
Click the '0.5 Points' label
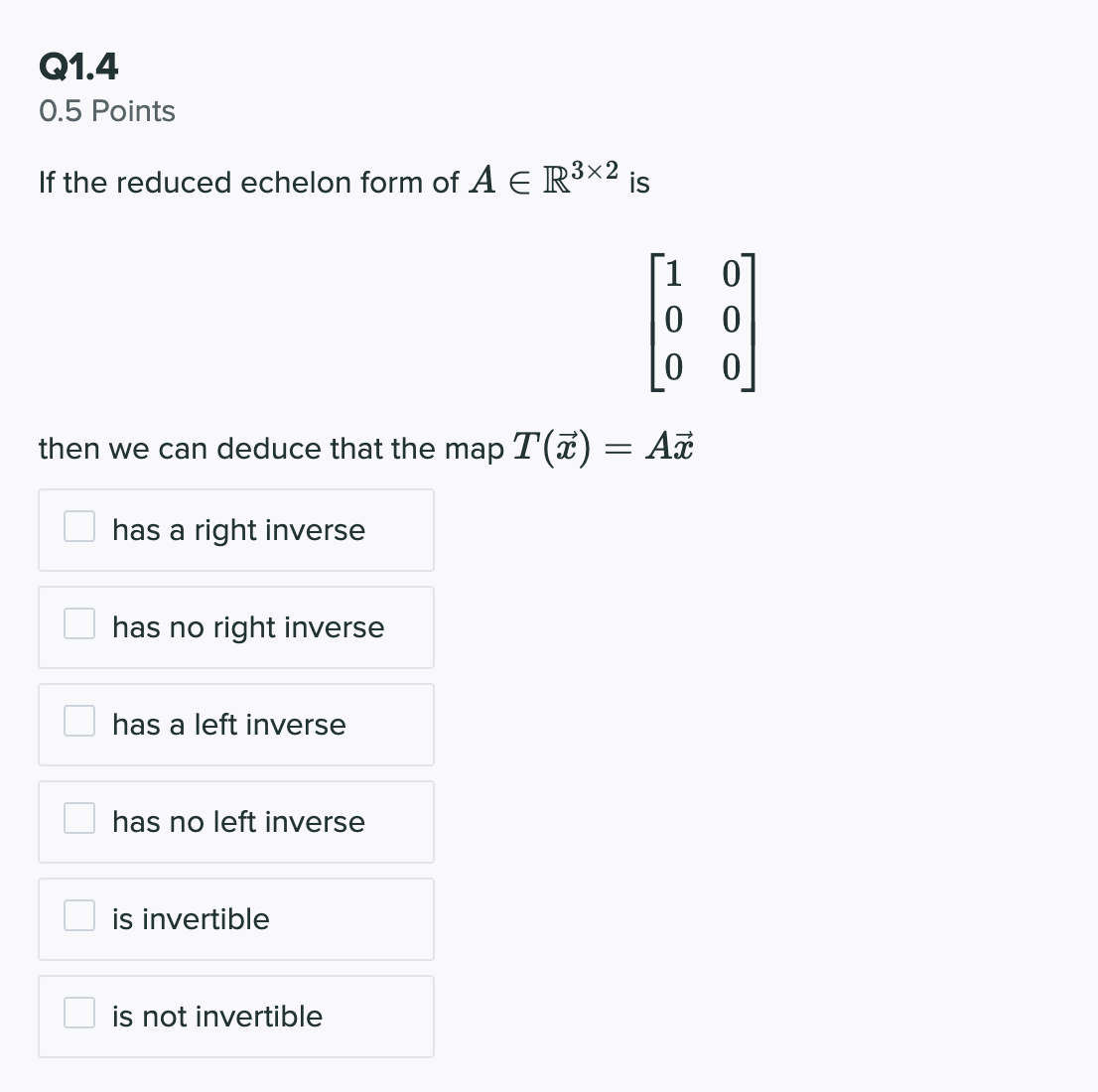point(106,111)
